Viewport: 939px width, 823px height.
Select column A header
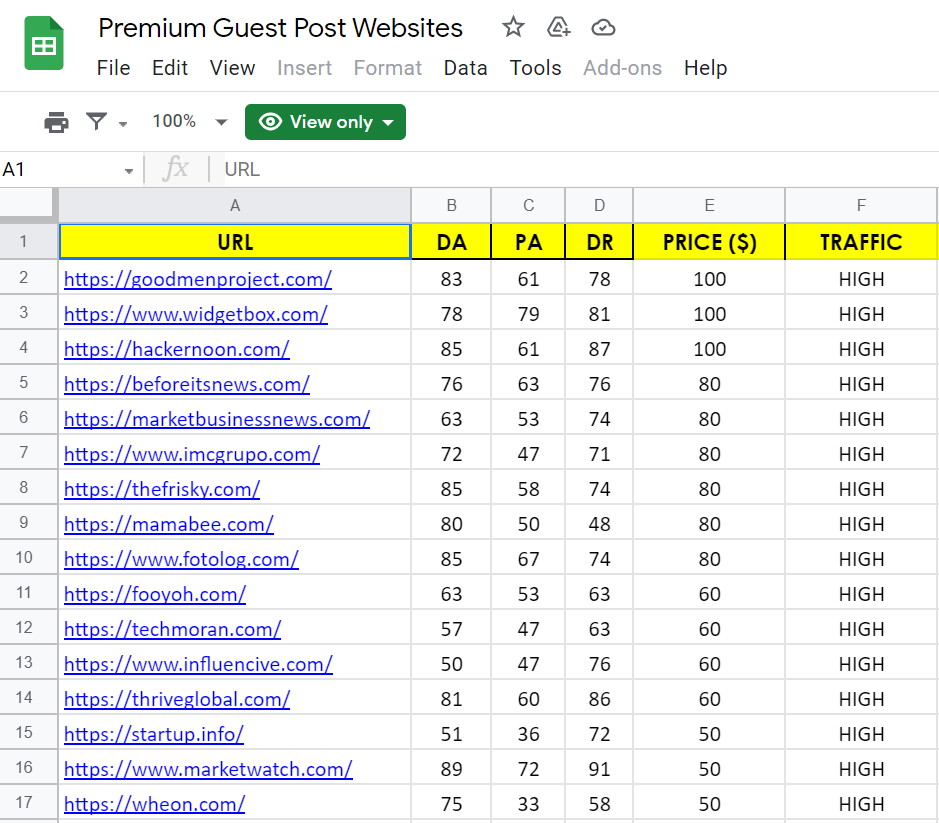(235, 205)
